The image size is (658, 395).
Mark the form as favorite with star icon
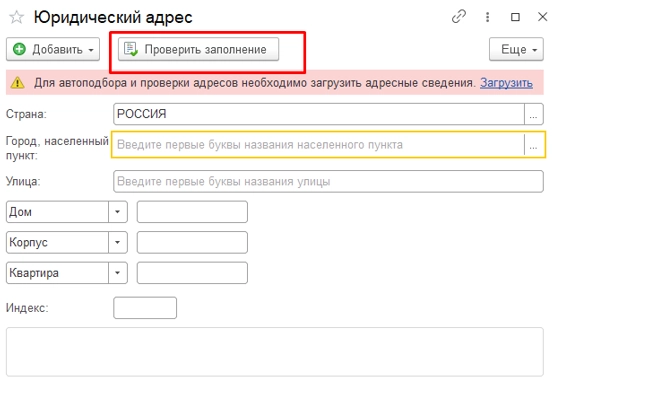(x=16, y=18)
